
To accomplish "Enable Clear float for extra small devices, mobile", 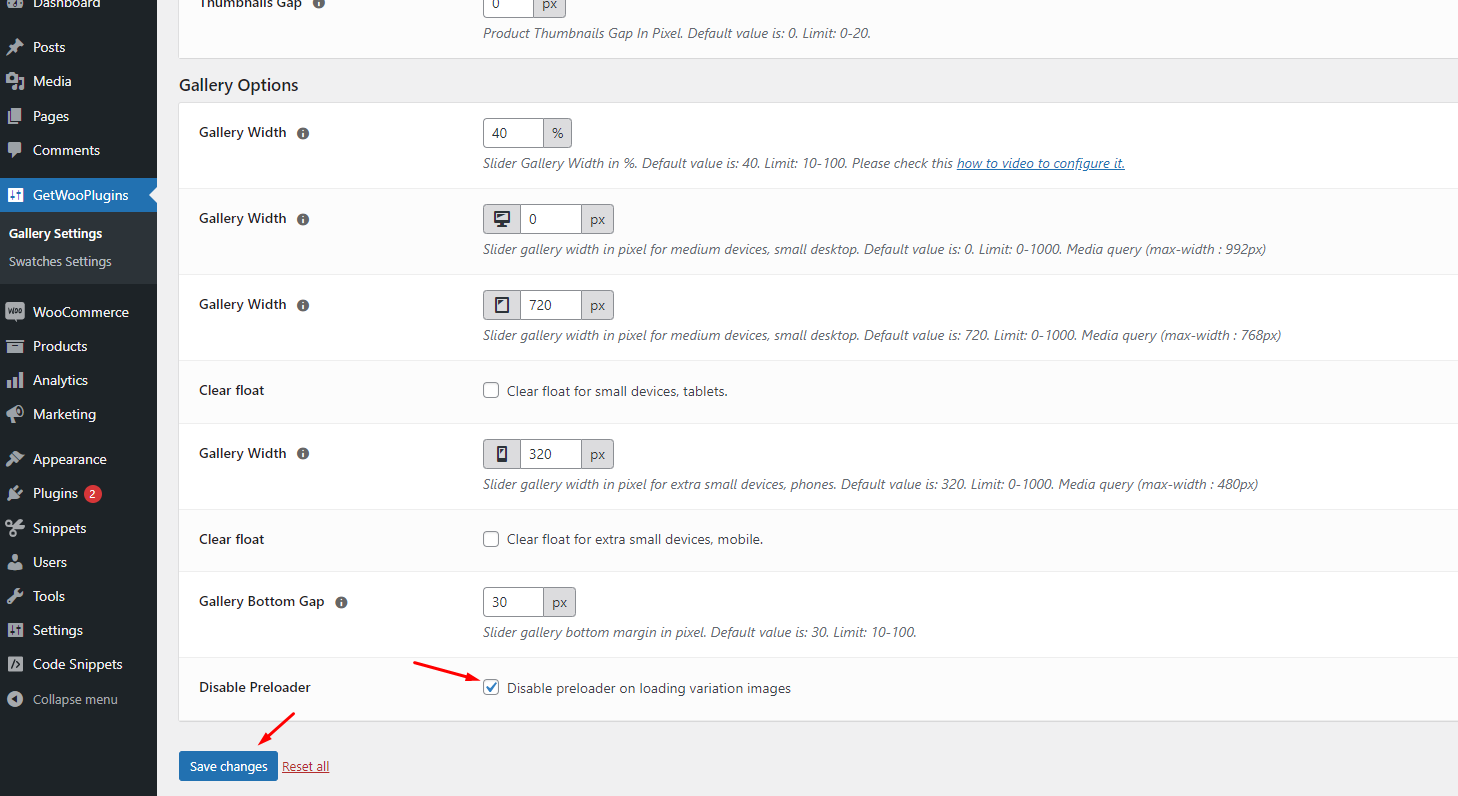I will click(491, 539).
